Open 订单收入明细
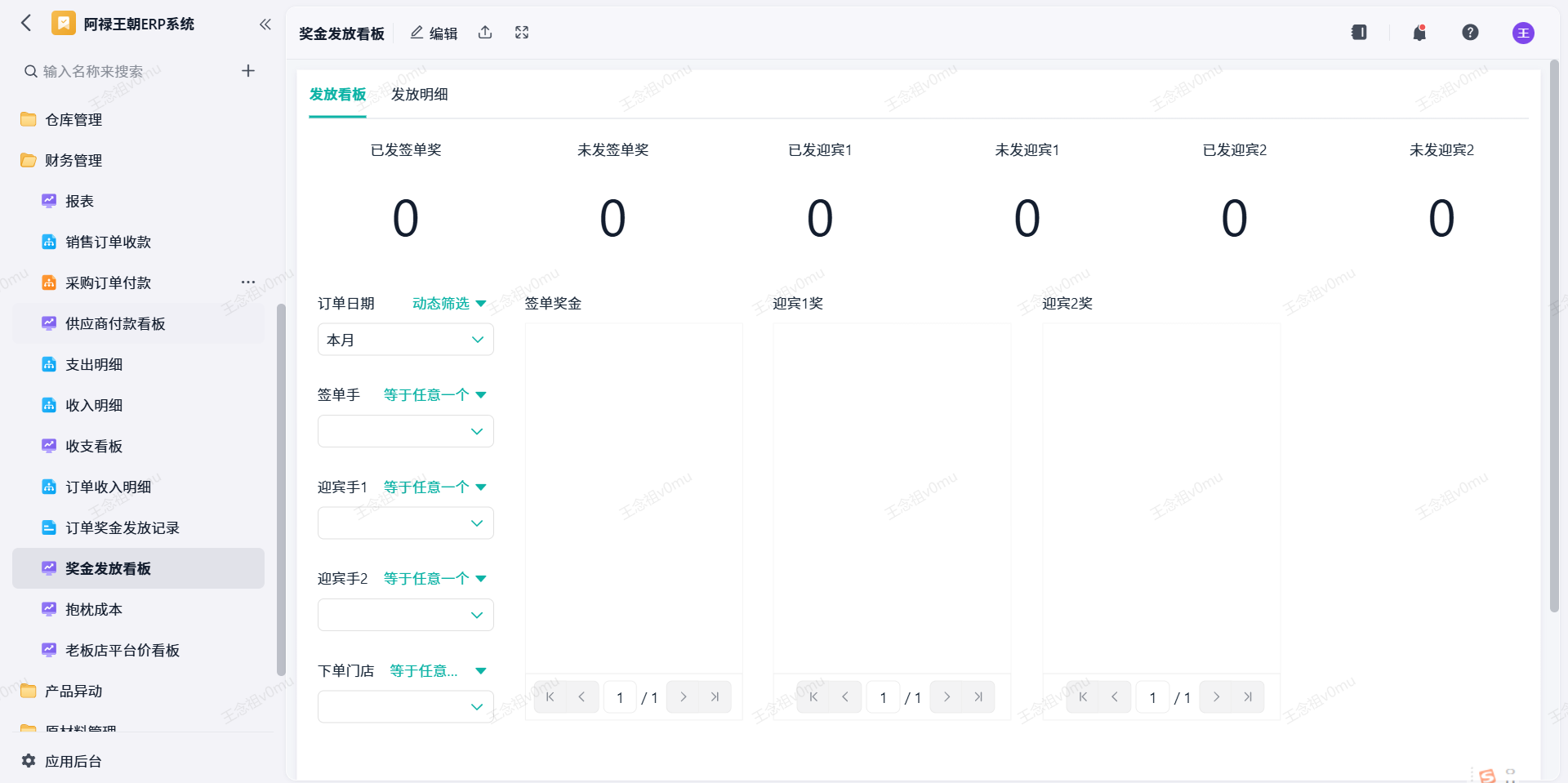Screen dimensions: 1568x783 138,487
